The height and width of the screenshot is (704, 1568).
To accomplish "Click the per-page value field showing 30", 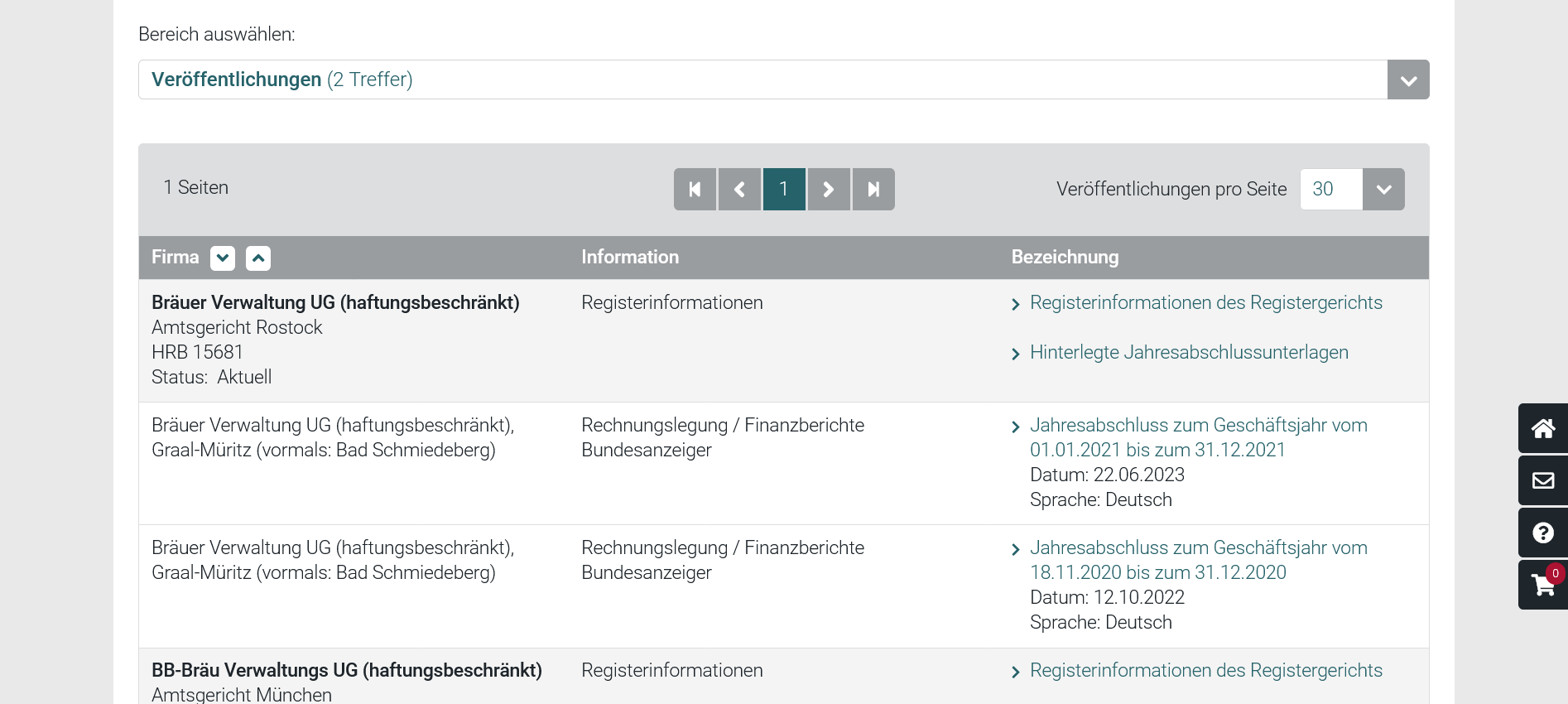I will [x=1330, y=190].
